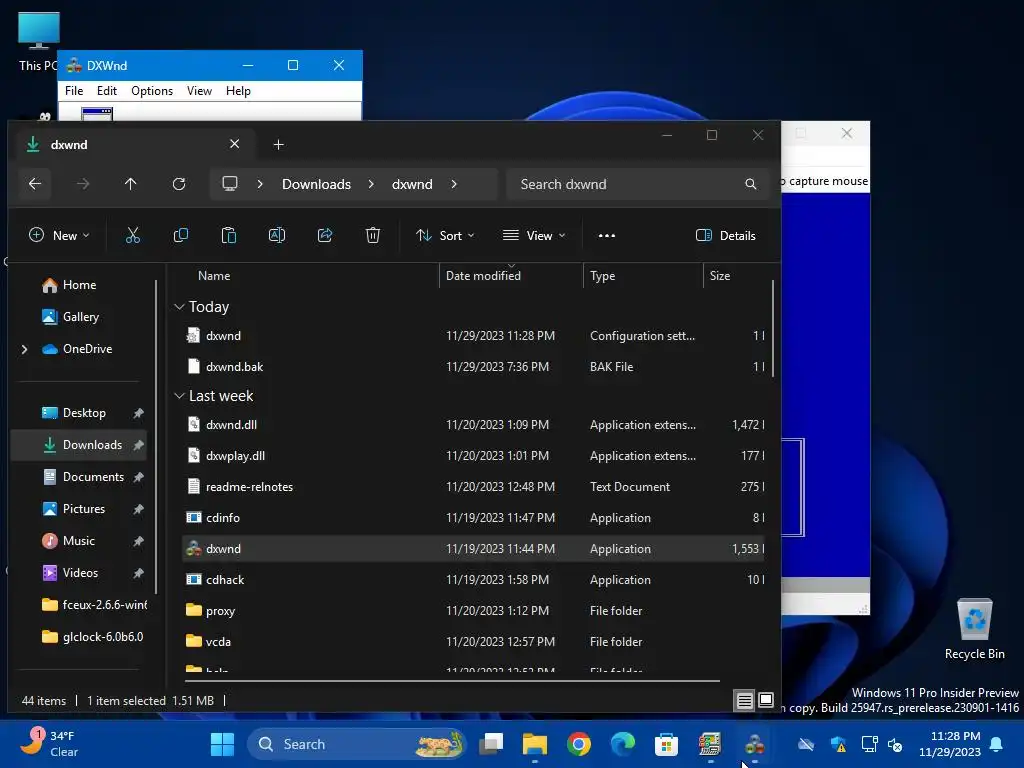
Task: Expand chevron before Downloads in address bar
Action: pos(260,184)
